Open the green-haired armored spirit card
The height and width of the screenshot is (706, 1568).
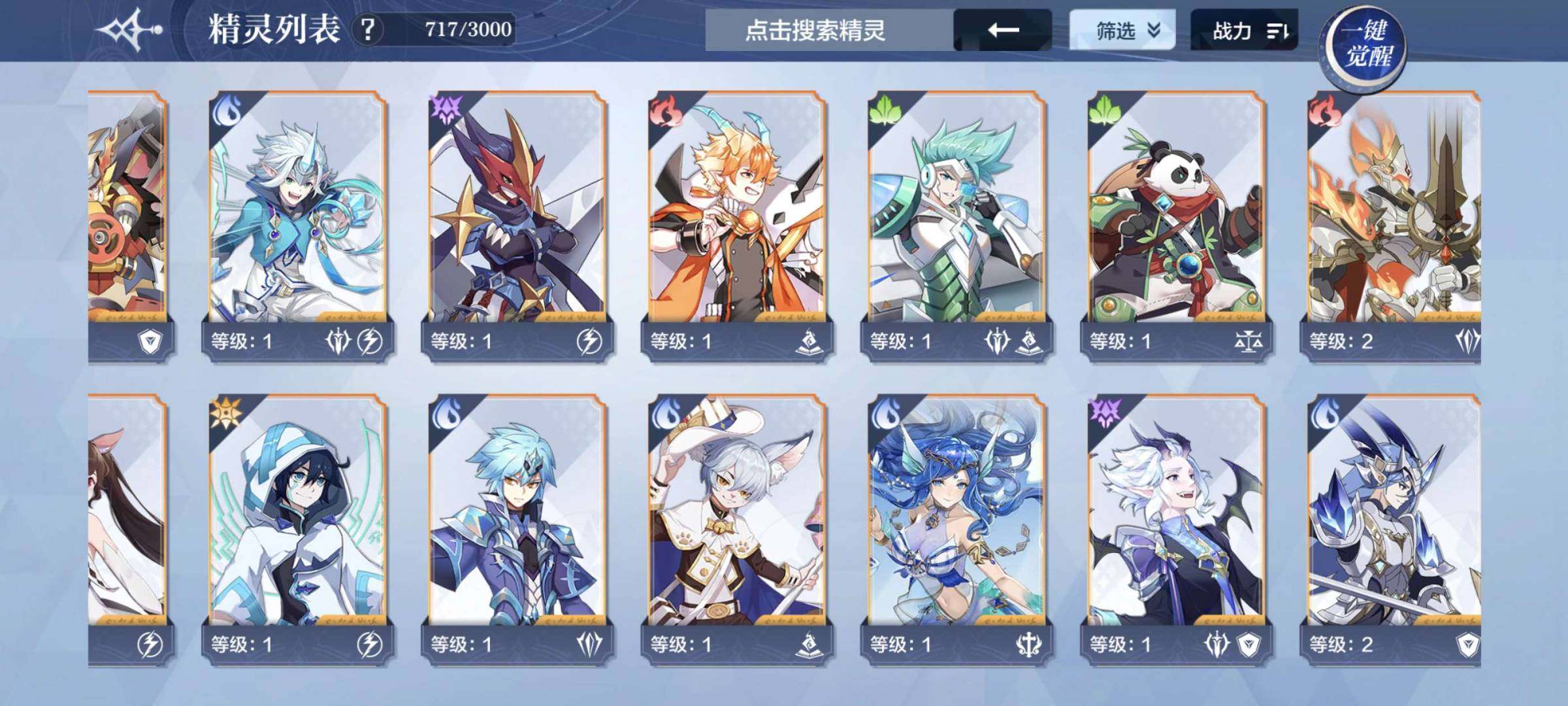957,224
